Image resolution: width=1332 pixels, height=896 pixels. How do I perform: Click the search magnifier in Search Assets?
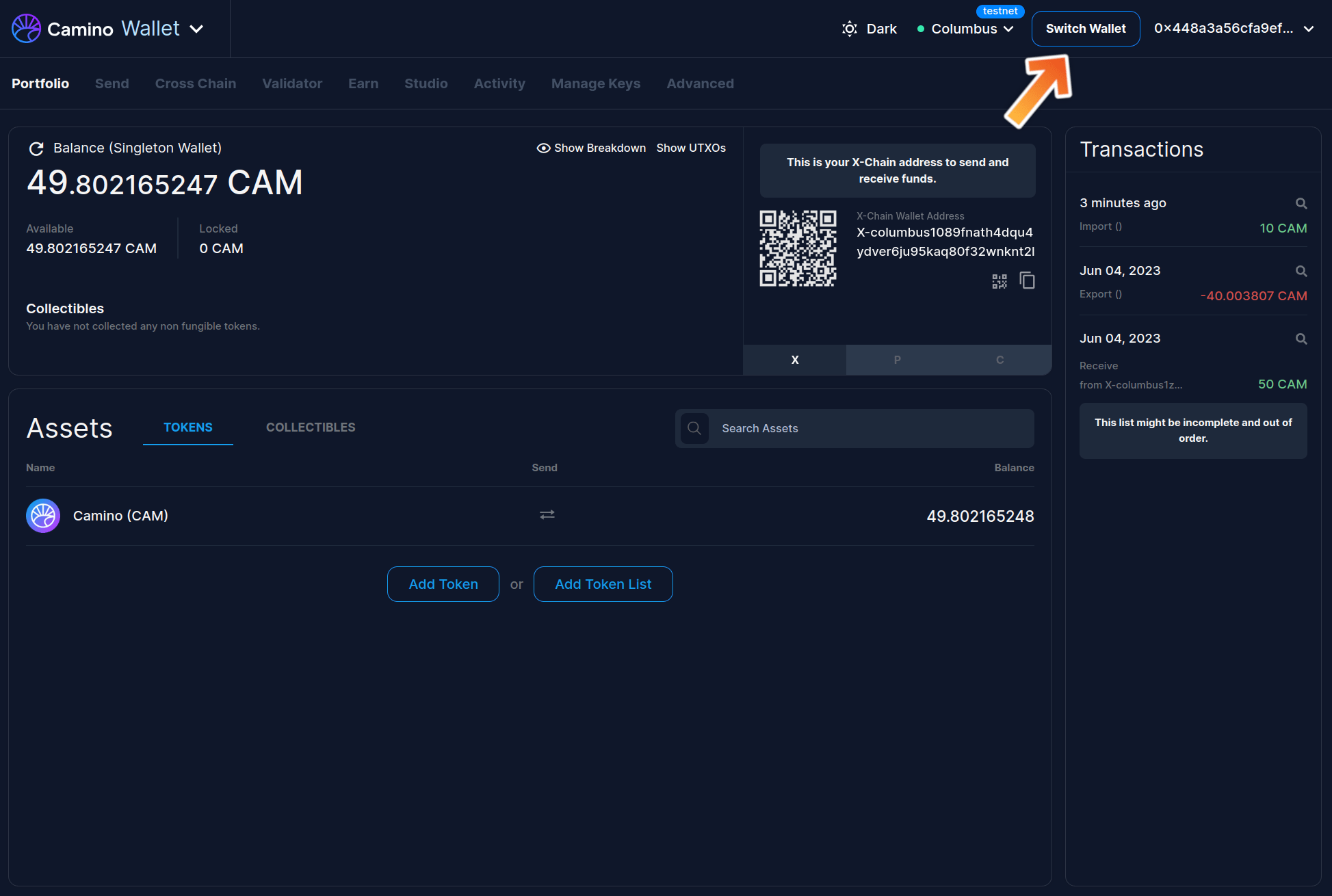coord(694,428)
